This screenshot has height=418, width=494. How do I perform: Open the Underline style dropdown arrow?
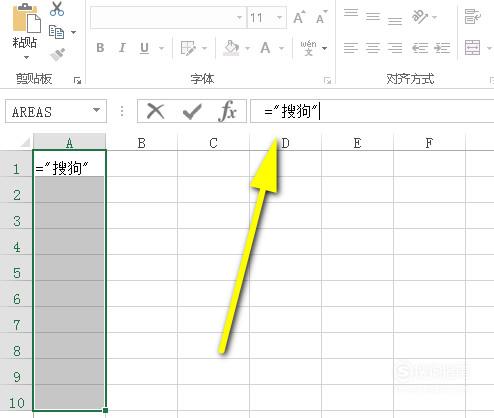162,49
